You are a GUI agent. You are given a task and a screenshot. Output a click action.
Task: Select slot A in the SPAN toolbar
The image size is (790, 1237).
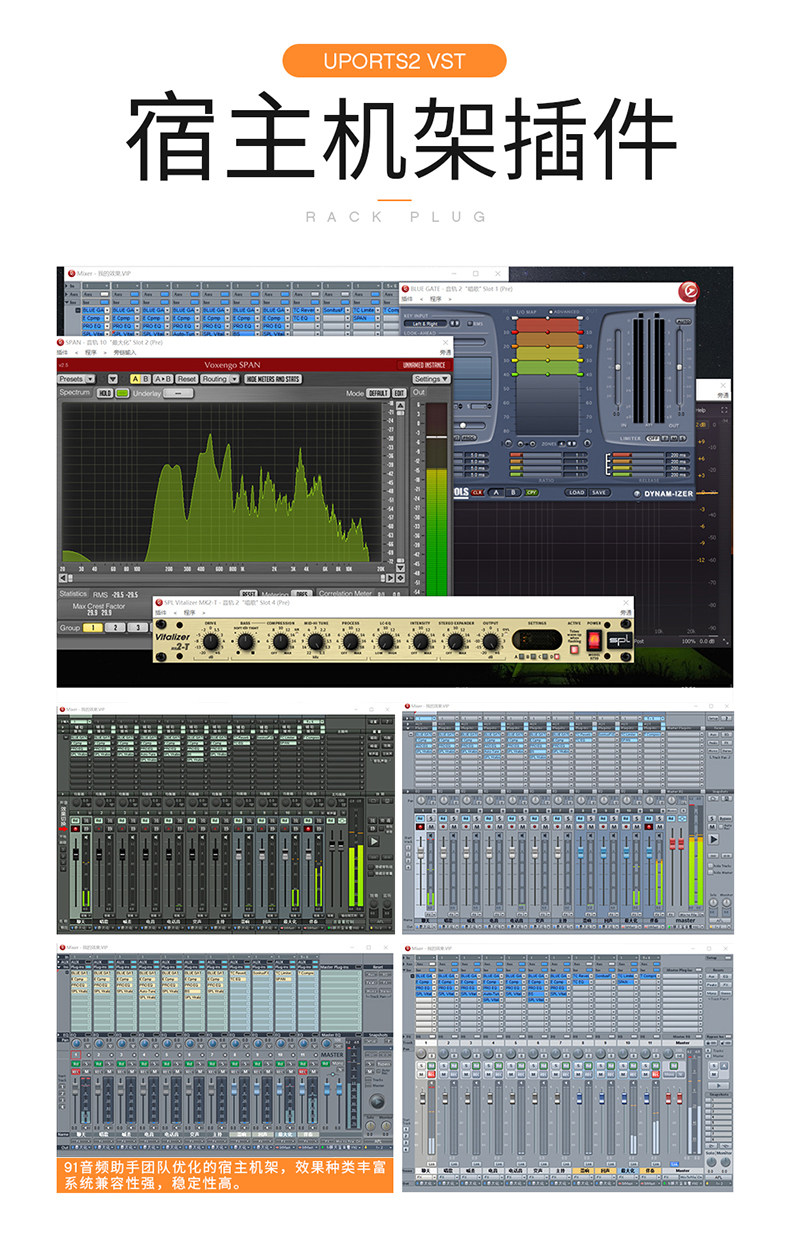point(136,379)
